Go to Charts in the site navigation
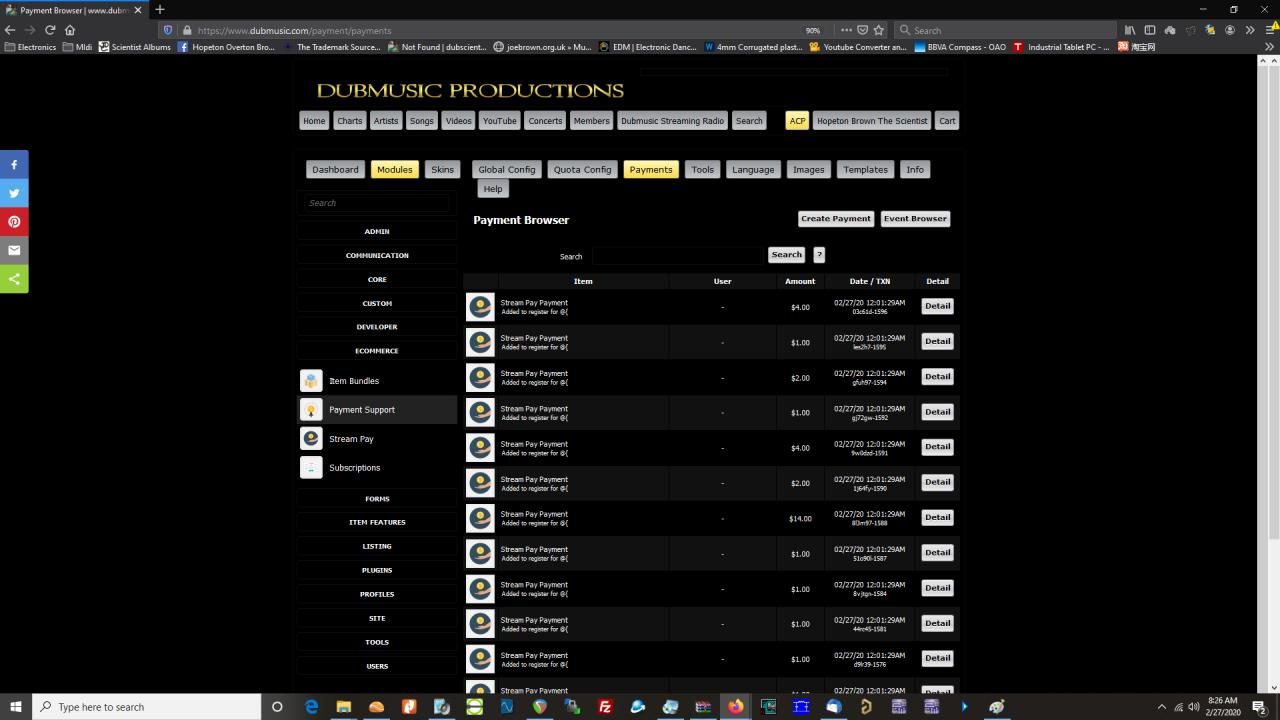The height and width of the screenshot is (720, 1280). 350,121
